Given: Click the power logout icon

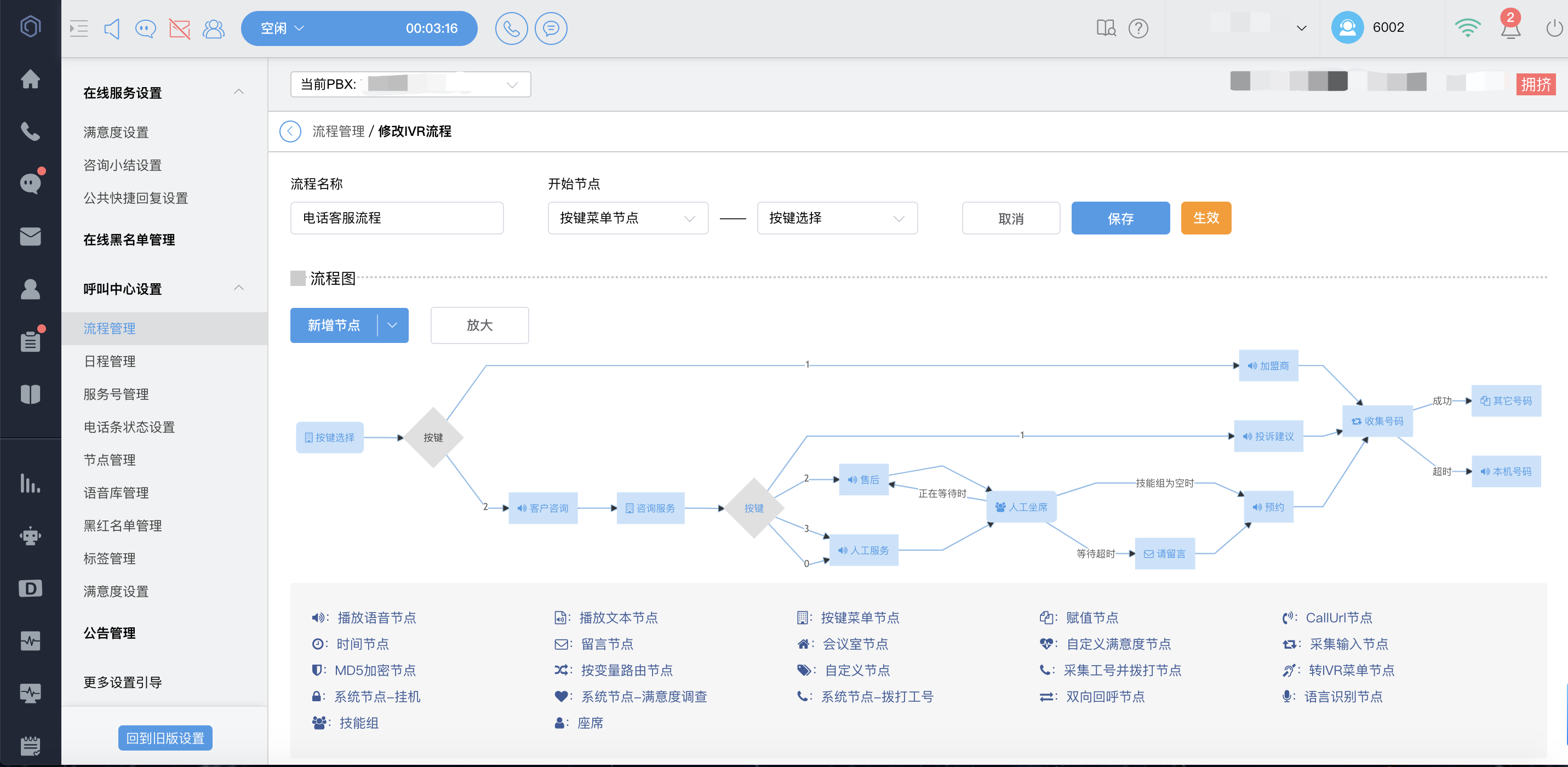Looking at the screenshot, I should [1554, 28].
